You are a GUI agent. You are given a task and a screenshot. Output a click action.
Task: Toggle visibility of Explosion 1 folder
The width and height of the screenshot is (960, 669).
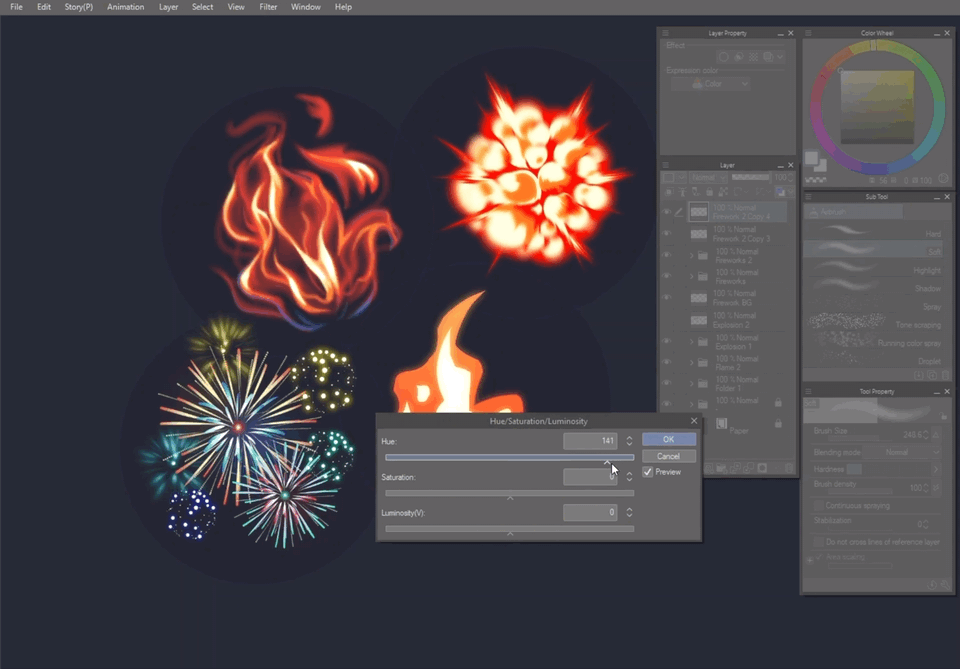(667, 342)
